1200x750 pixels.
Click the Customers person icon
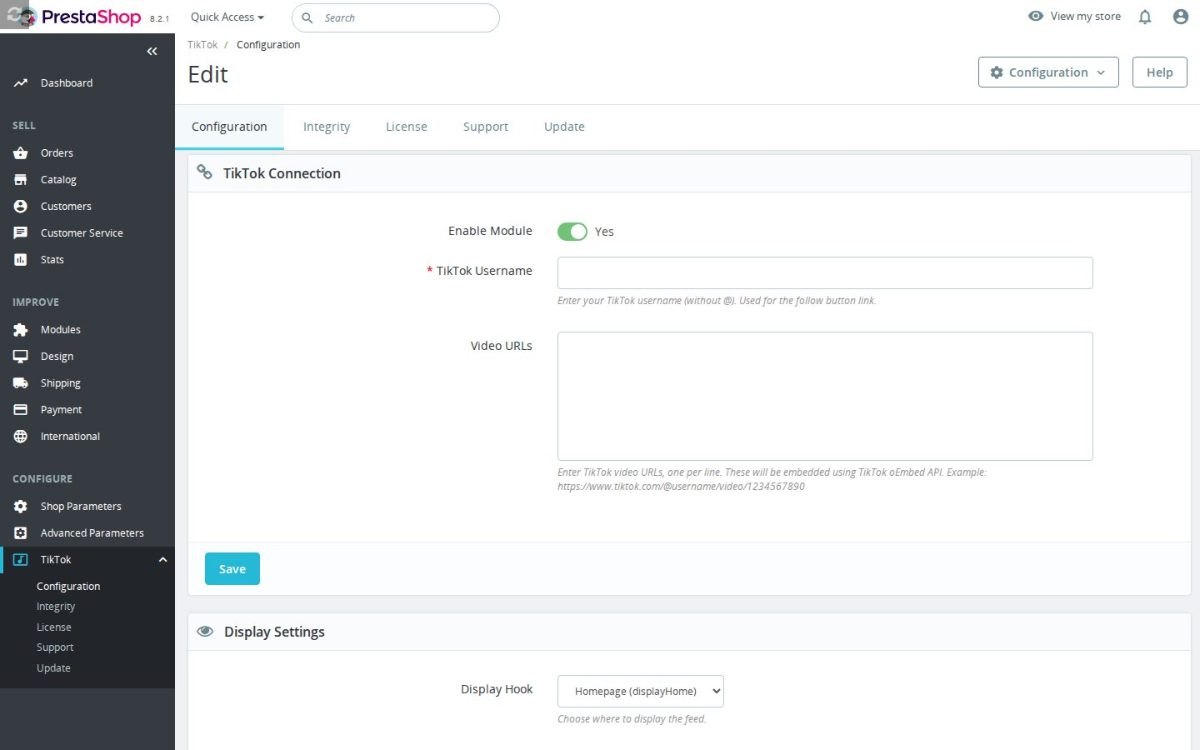click(20, 206)
